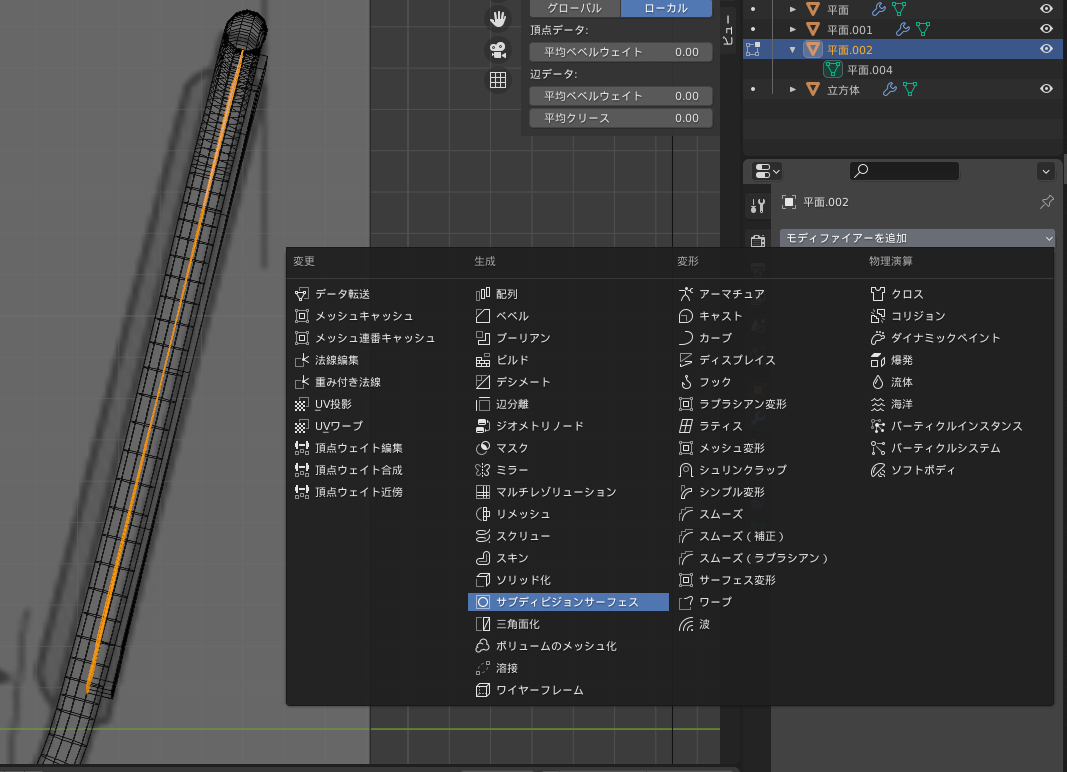
Task: Add the サブディビジョンサーフェス modifier
Action: pos(568,602)
